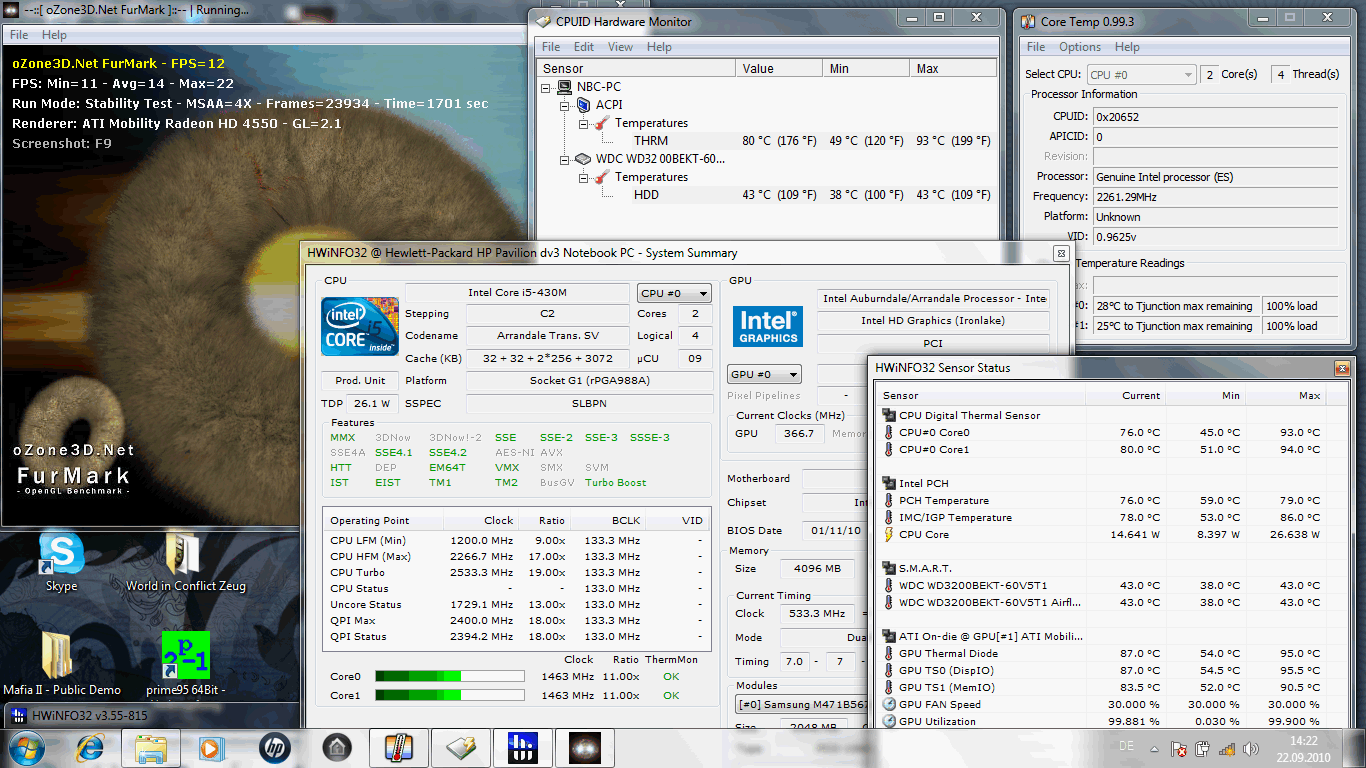Switch to Core Temp via its thermometer taskbar icon
The width and height of the screenshot is (1366, 768).
click(x=398, y=748)
